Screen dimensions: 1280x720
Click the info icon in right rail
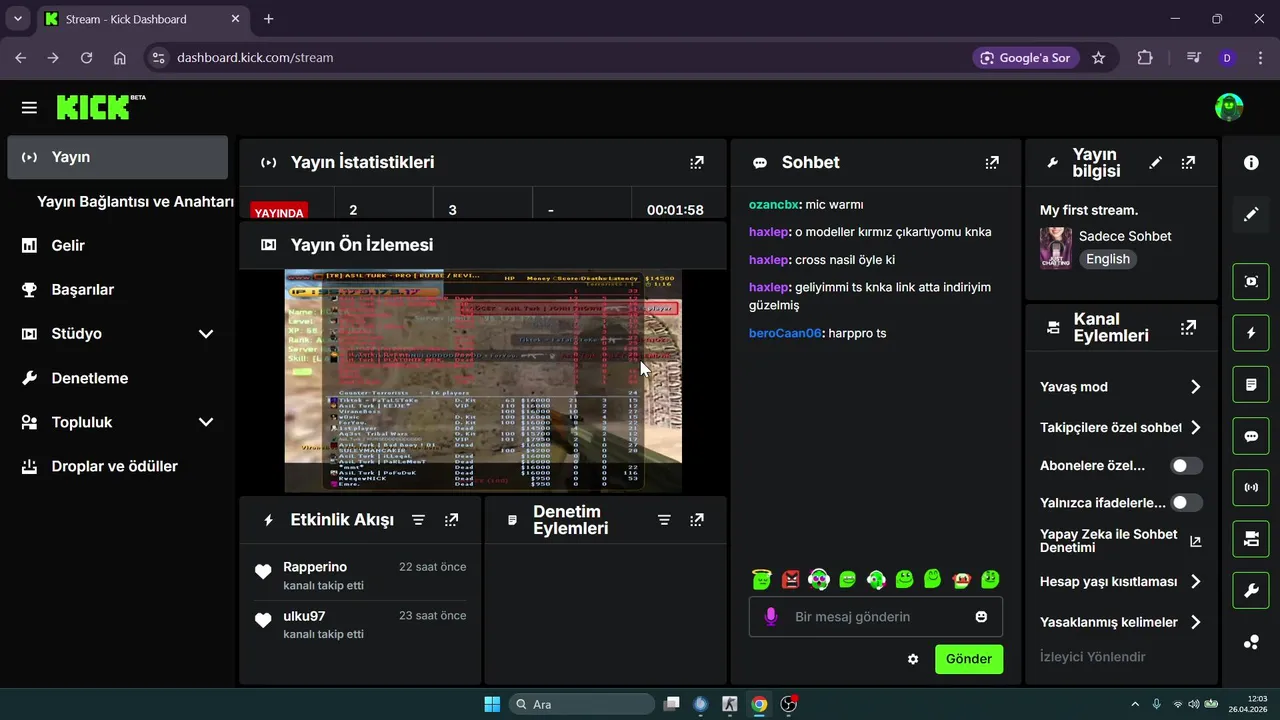(1251, 162)
